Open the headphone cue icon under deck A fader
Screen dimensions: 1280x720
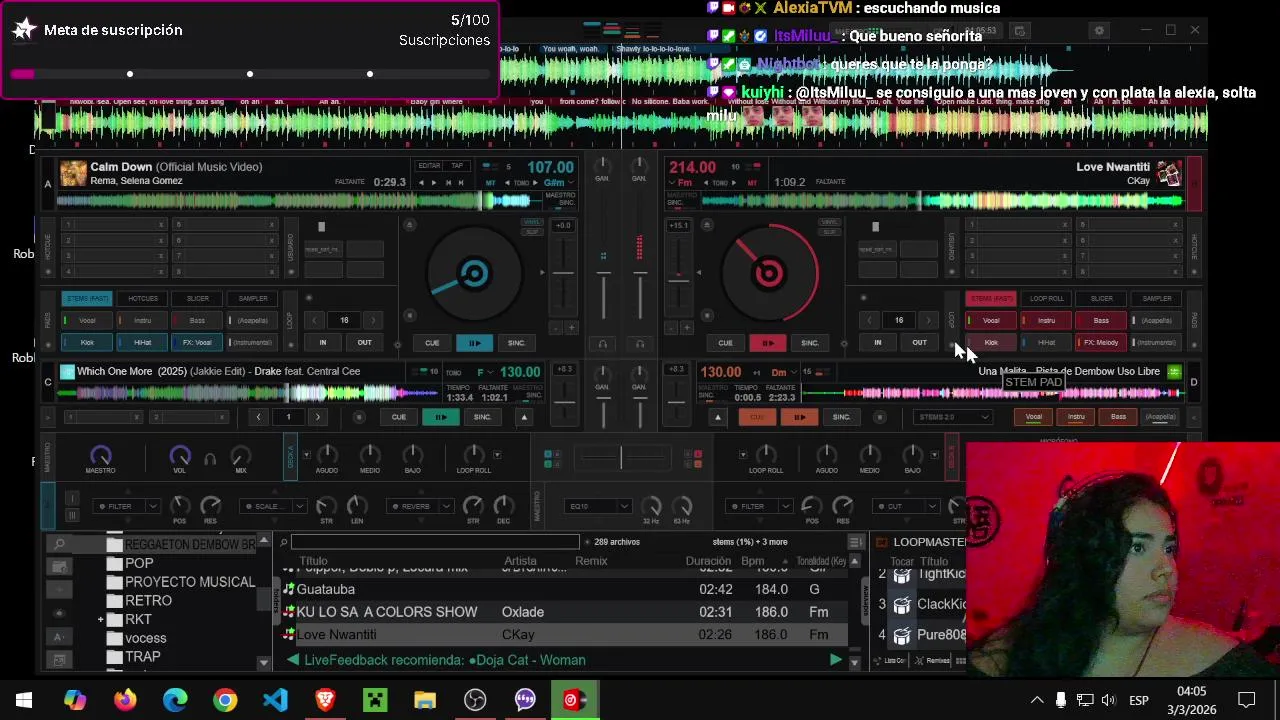(x=603, y=344)
